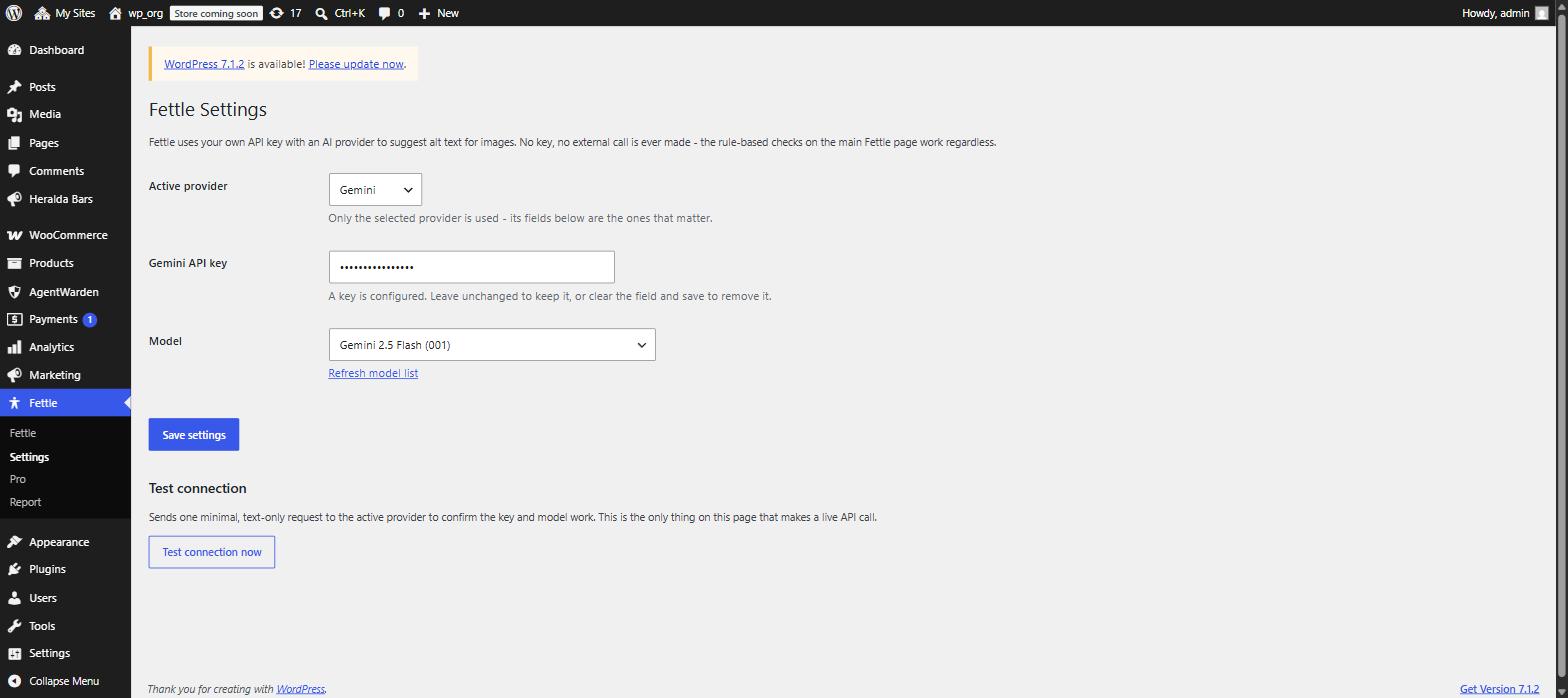Expand the Model Gemini 2.5 Flash dropdown
The image size is (1568, 698).
point(492,345)
